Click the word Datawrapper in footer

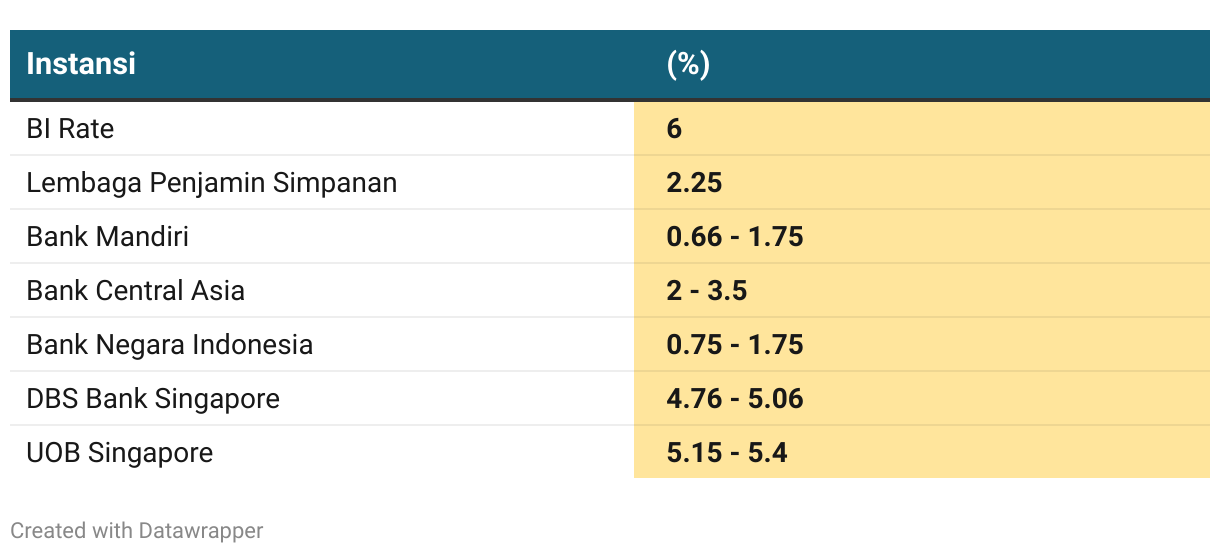point(201,530)
